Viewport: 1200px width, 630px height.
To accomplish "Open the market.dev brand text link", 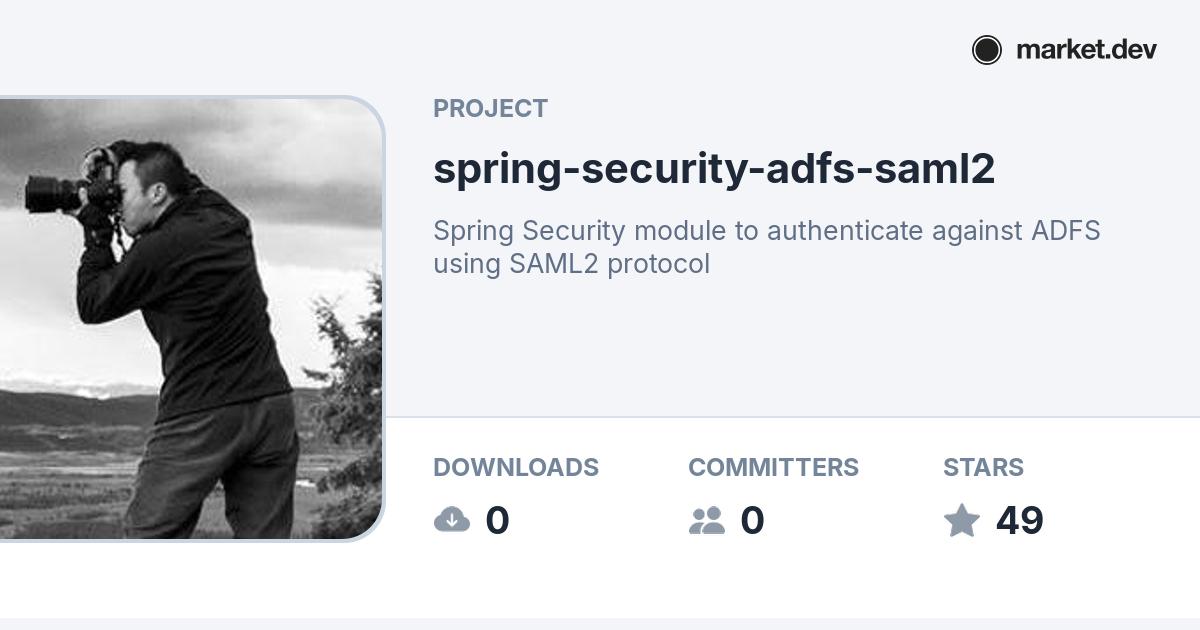I will click(1086, 50).
